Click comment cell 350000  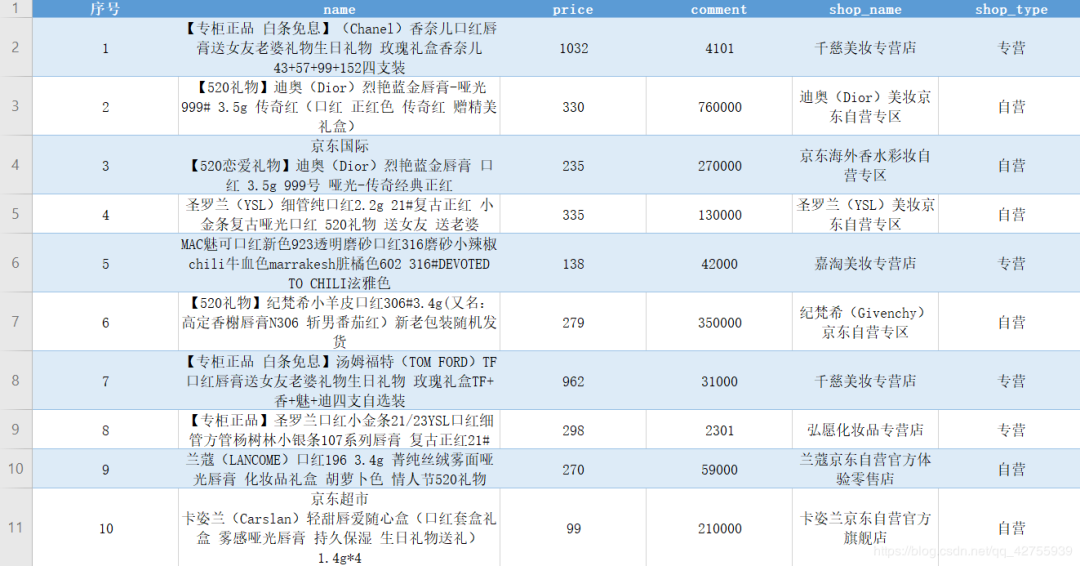click(x=719, y=322)
